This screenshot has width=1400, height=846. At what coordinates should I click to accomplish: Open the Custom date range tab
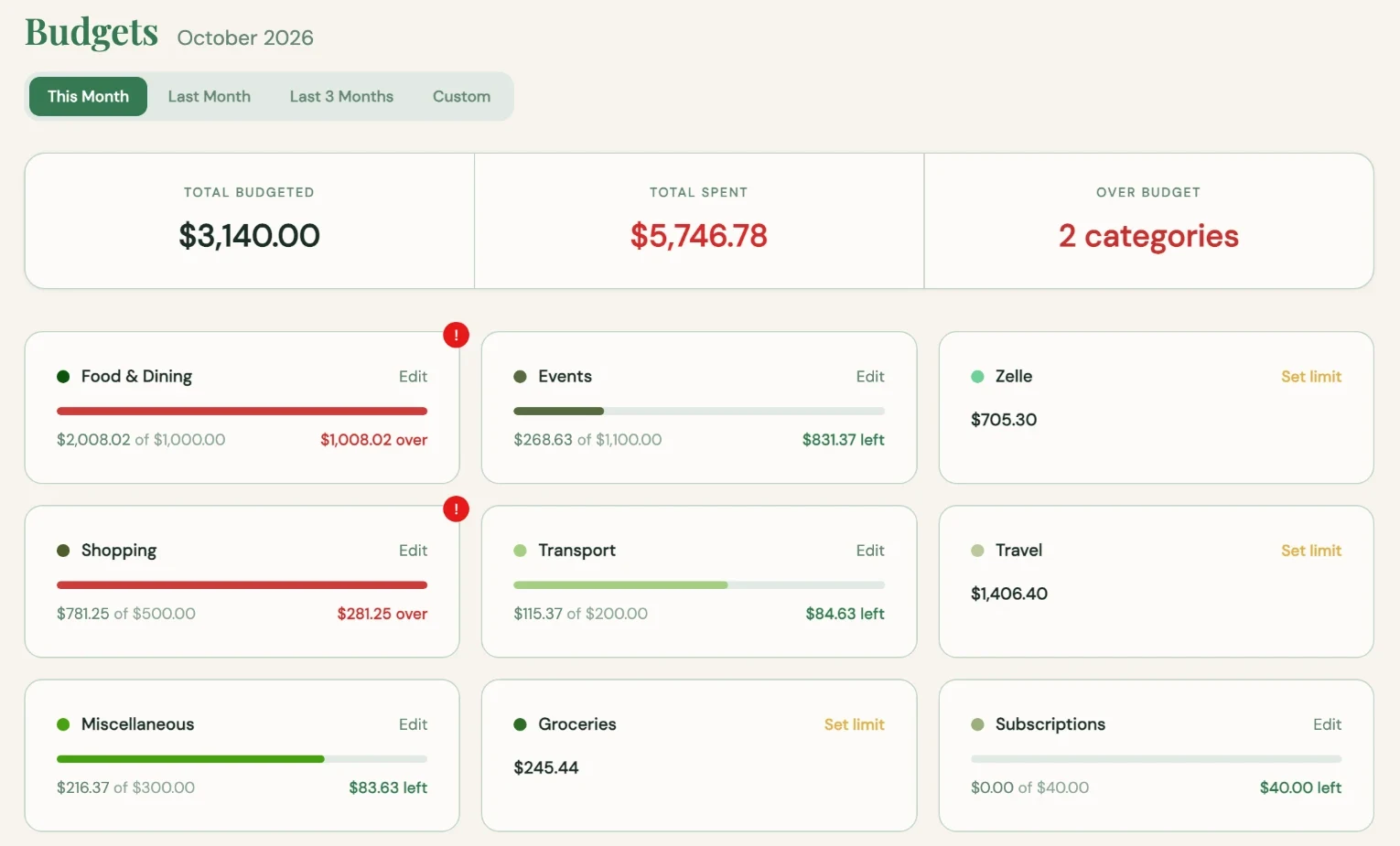pos(461,96)
